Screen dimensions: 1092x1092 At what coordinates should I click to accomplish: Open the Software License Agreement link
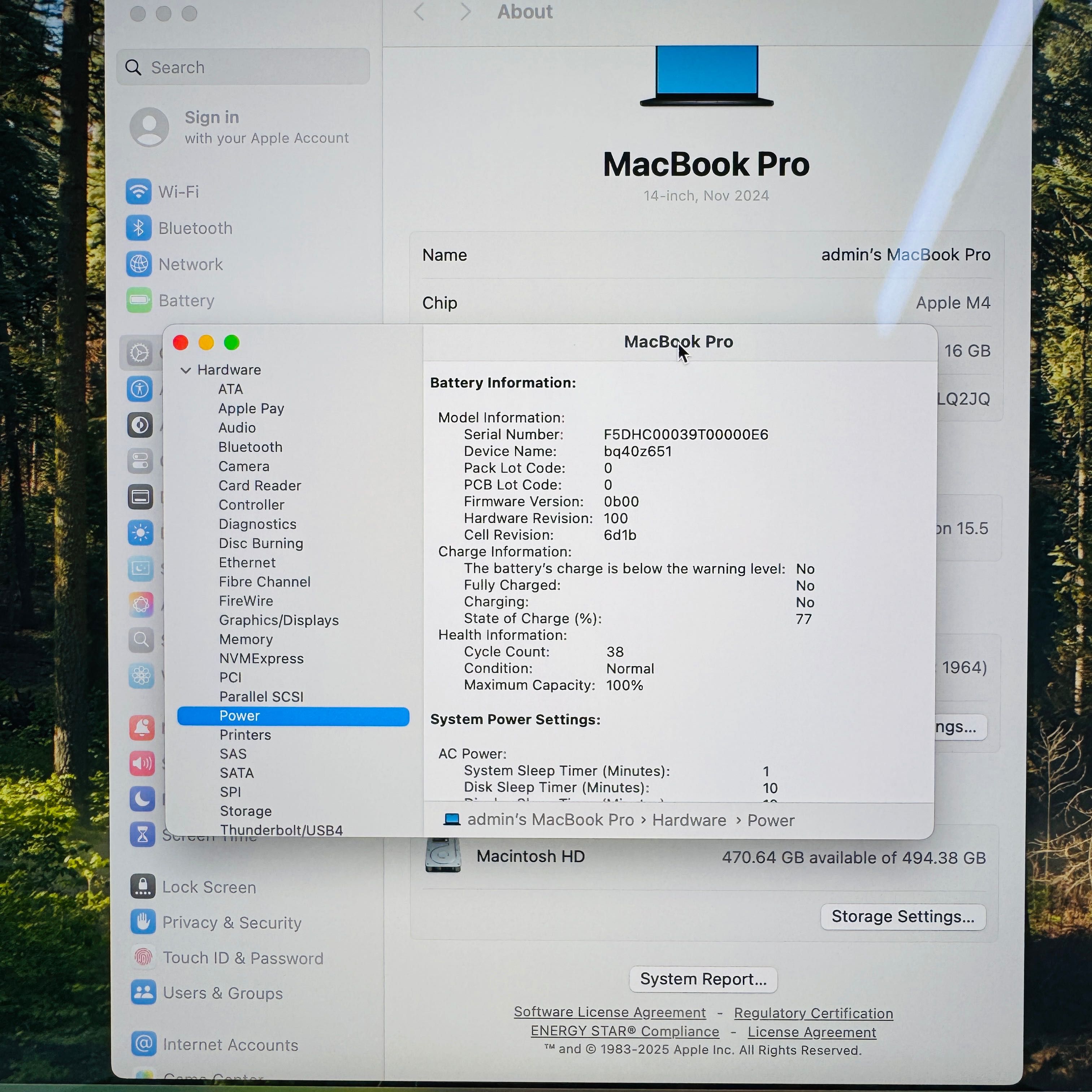[x=609, y=1012]
